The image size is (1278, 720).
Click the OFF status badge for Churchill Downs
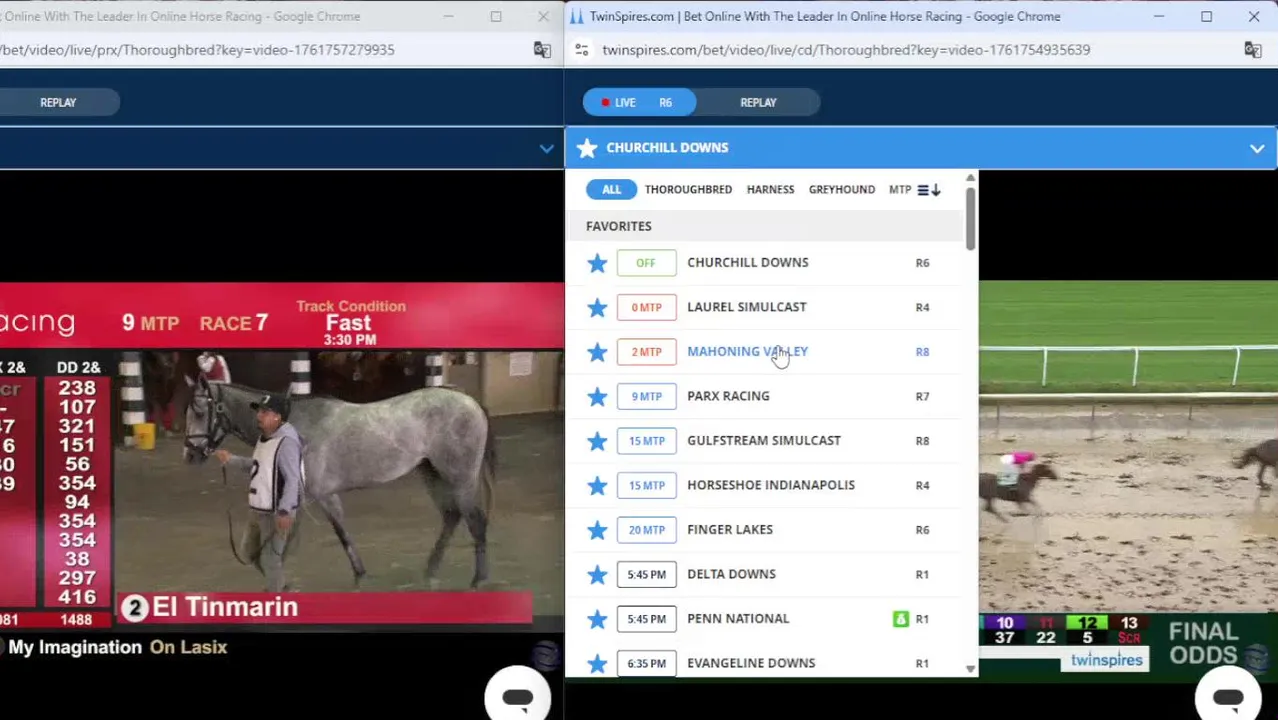coord(646,263)
